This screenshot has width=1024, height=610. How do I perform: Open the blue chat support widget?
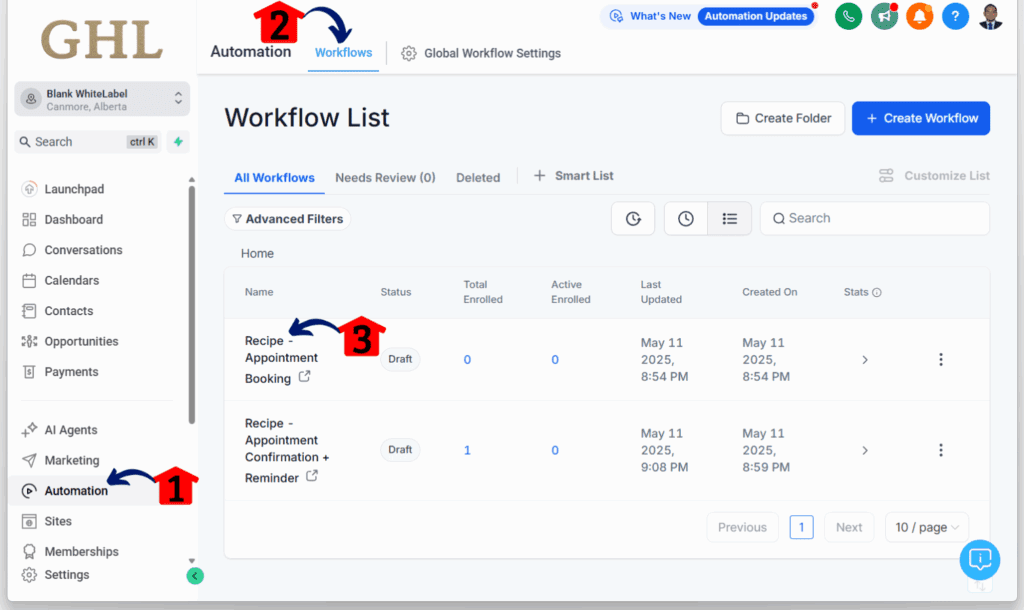click(x=980, y=560)
